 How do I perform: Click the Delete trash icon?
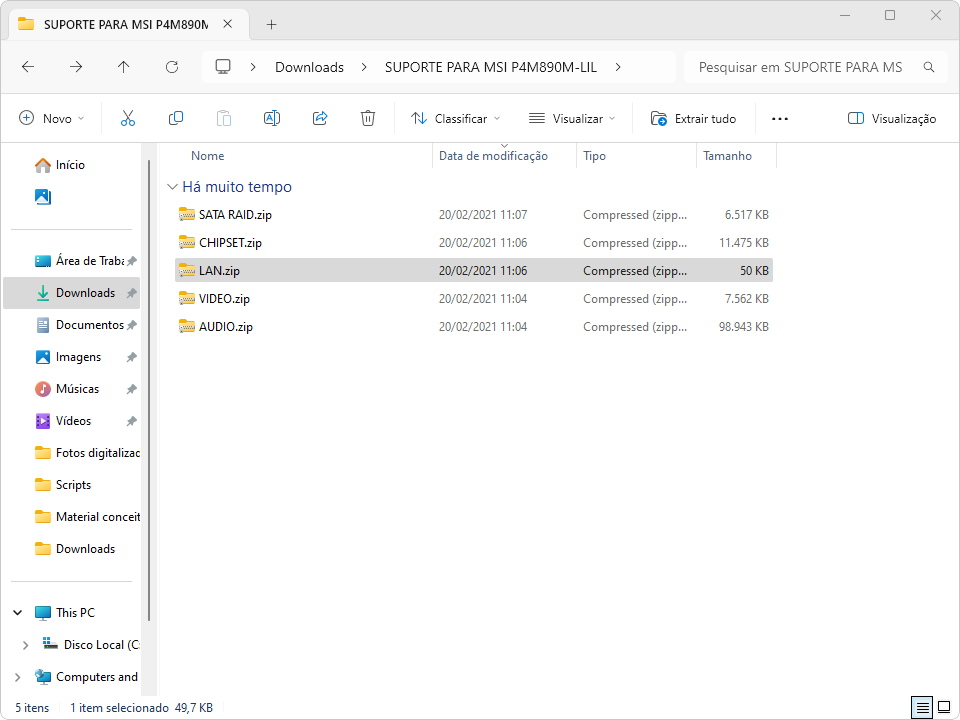click(368, 118)
